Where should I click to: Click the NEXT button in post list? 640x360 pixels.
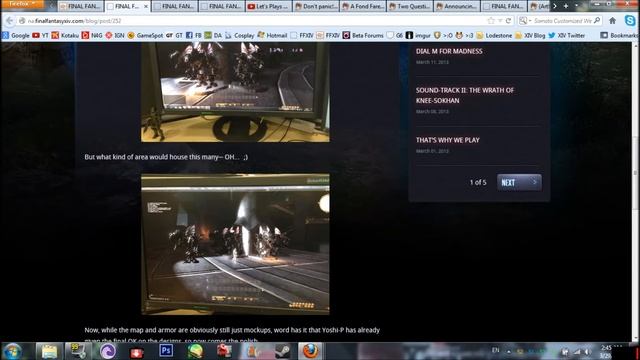(519, 182)
